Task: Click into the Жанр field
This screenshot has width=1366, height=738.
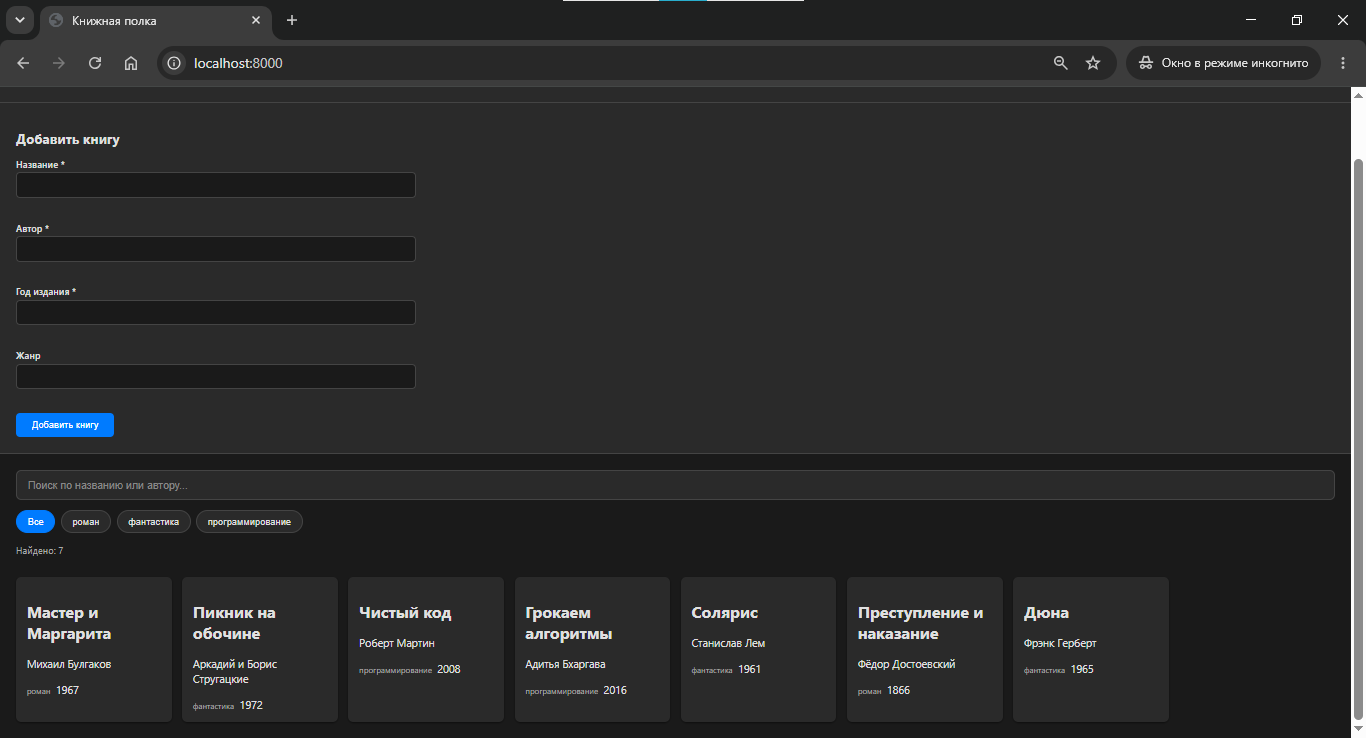Action: coord(215,376)
